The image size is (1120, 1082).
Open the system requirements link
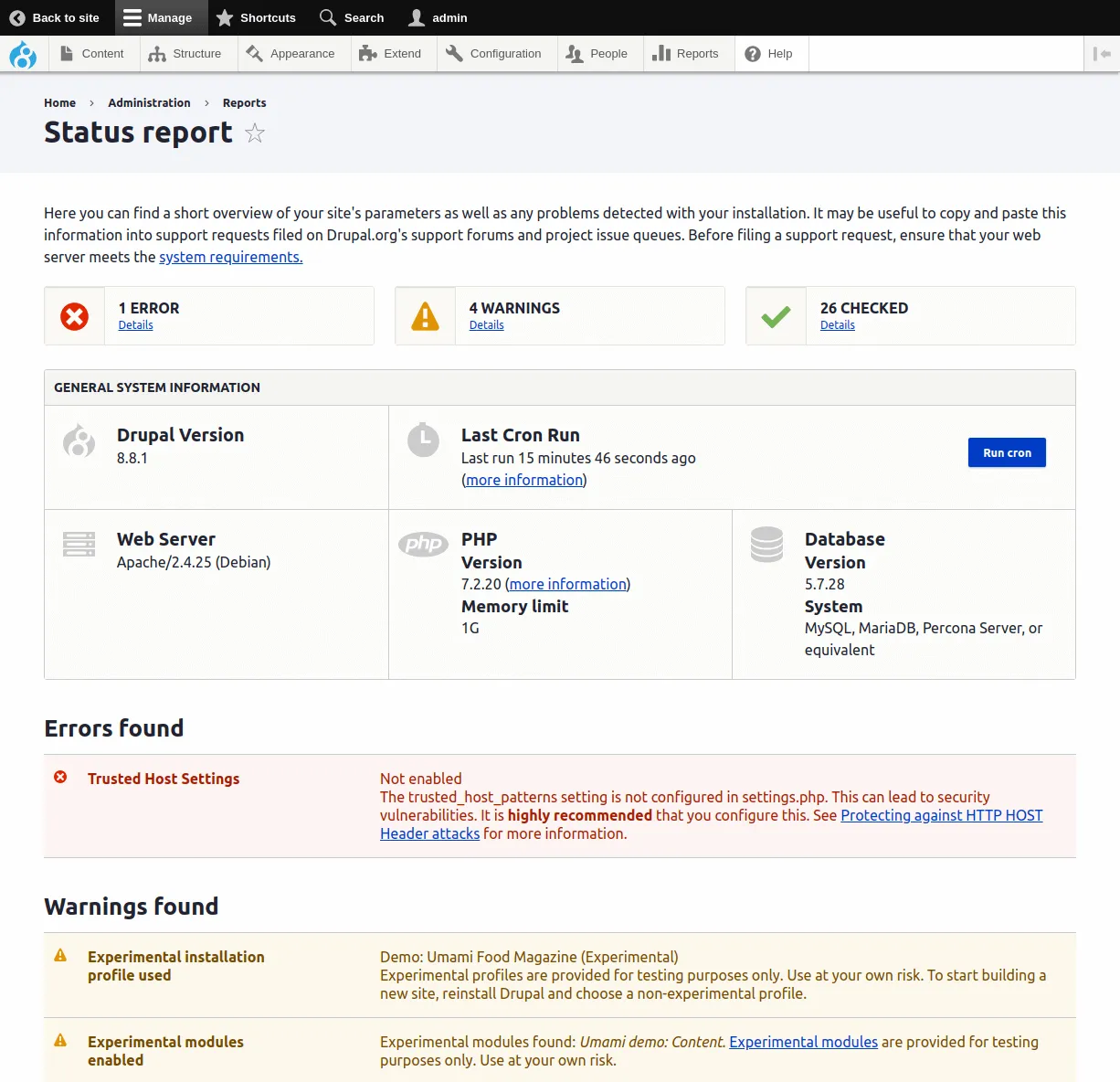[x=231, y=258]
